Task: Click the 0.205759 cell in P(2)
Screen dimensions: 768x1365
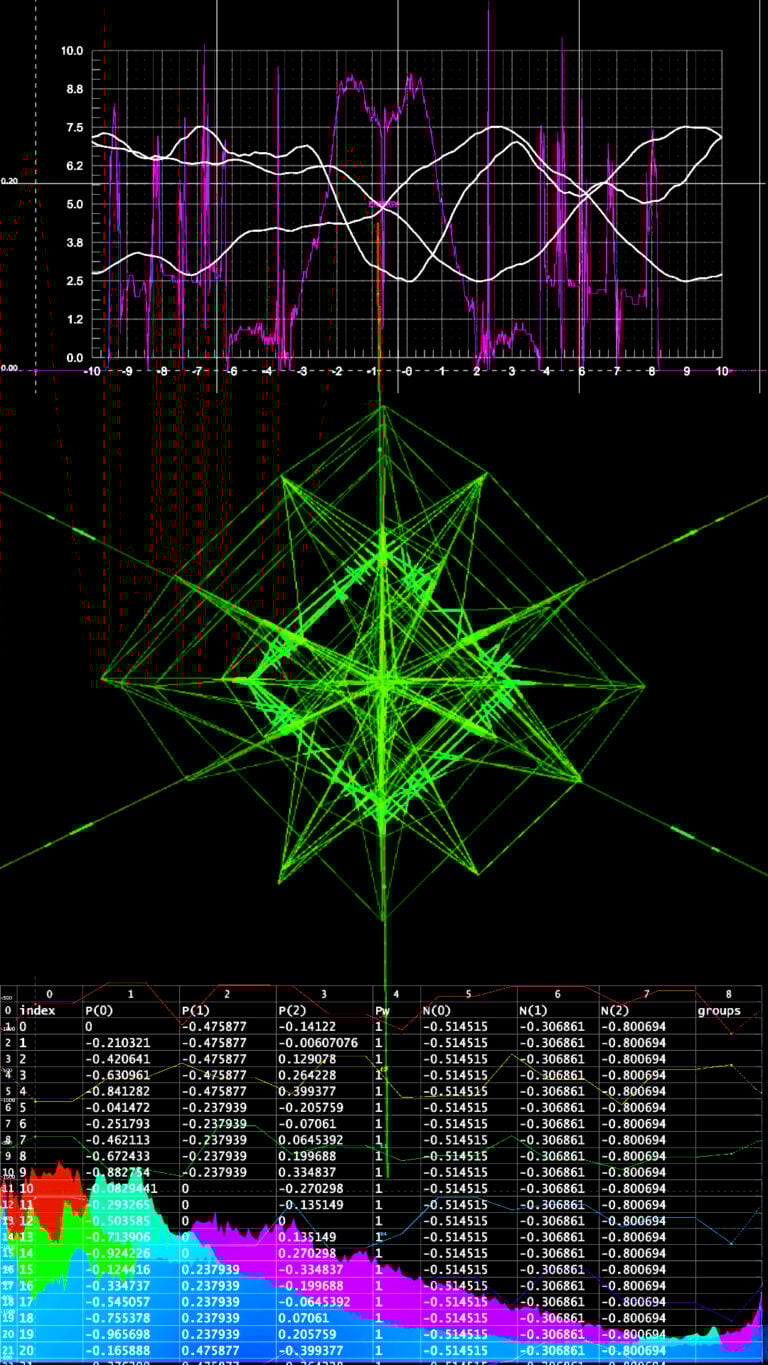Action: pyautogui.click(x=307, y=1334)
